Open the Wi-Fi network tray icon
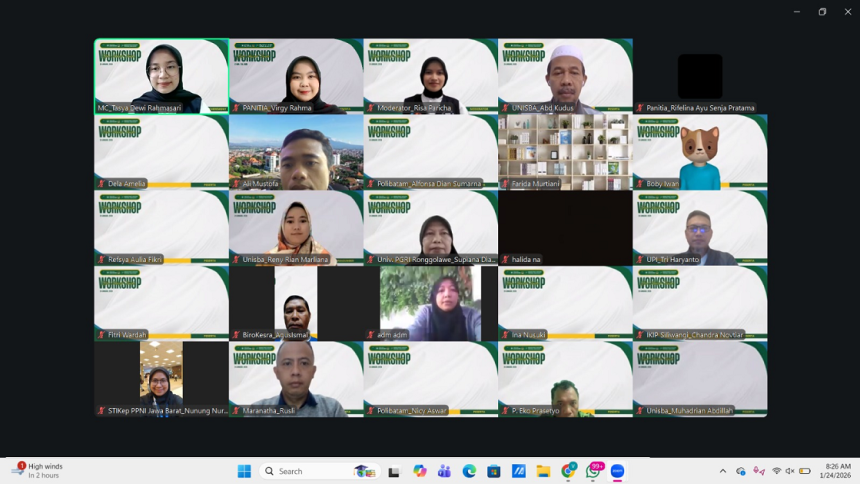 click(777, 471)
